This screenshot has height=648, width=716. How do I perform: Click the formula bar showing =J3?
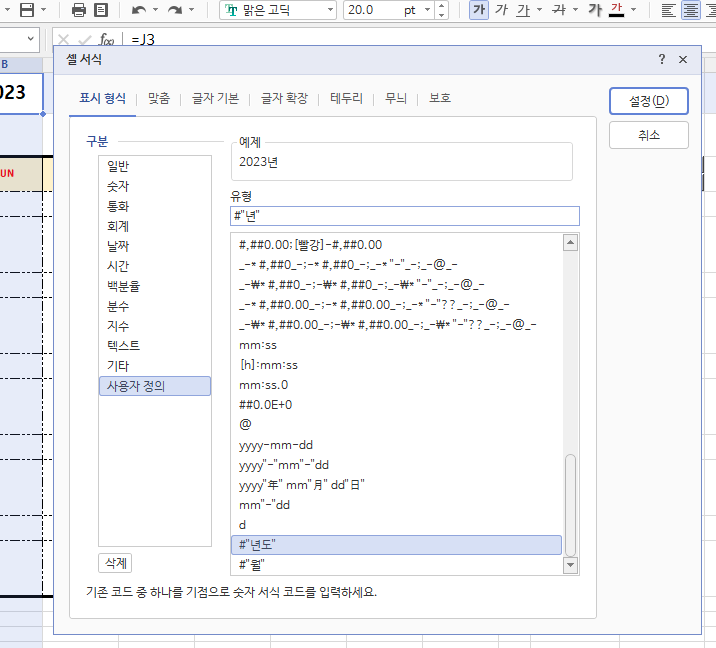(143, 40)
